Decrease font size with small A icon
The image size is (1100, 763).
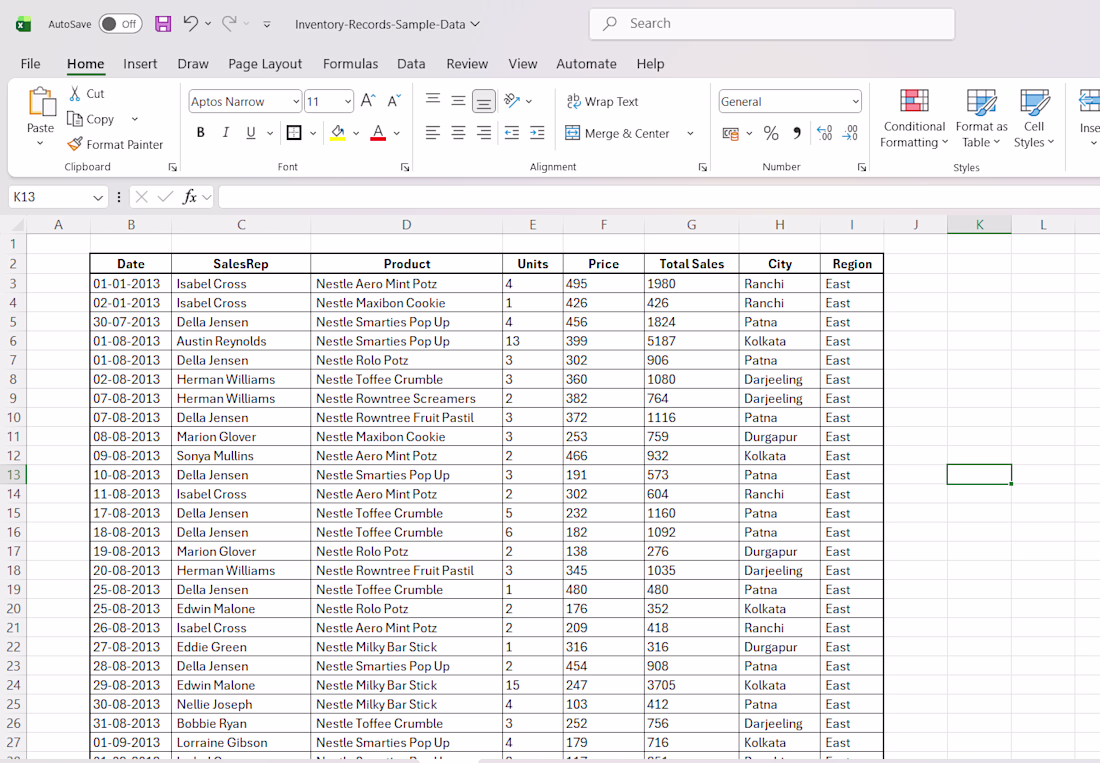[394, 101]
